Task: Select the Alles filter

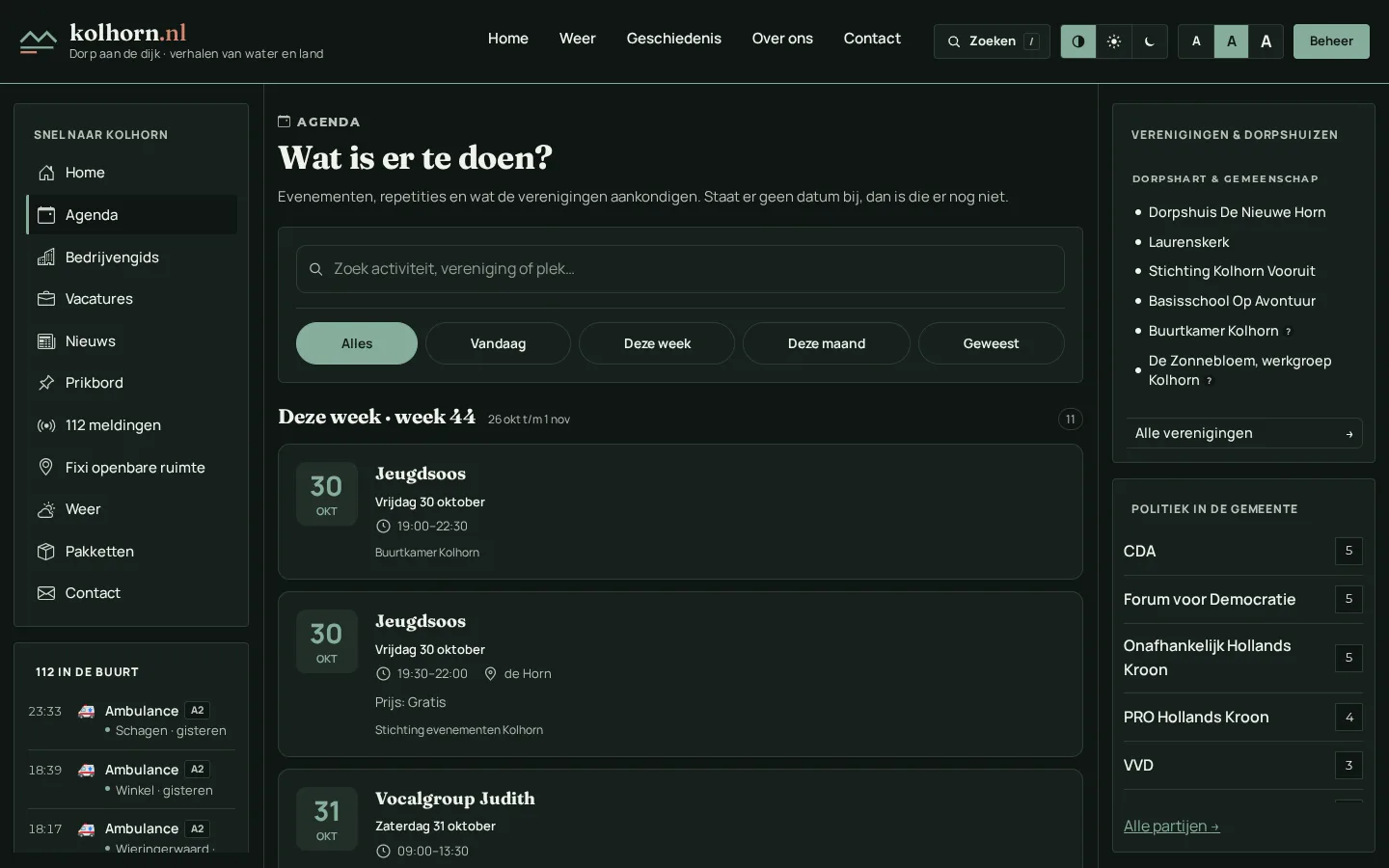Action: click(x=357, y=343)
